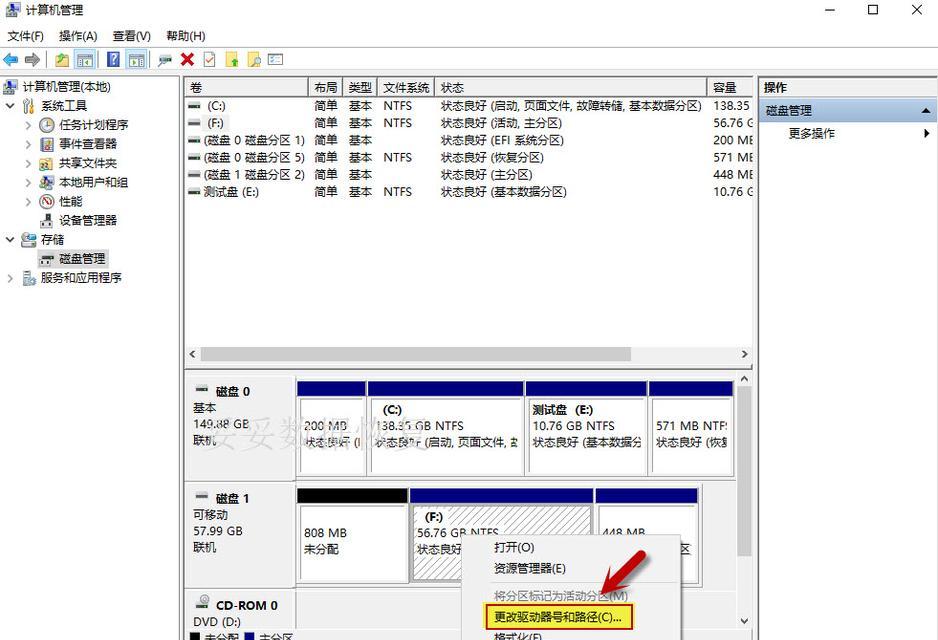Select 磁盘 0 磁盘分区 5 volume row

point(469,158)
